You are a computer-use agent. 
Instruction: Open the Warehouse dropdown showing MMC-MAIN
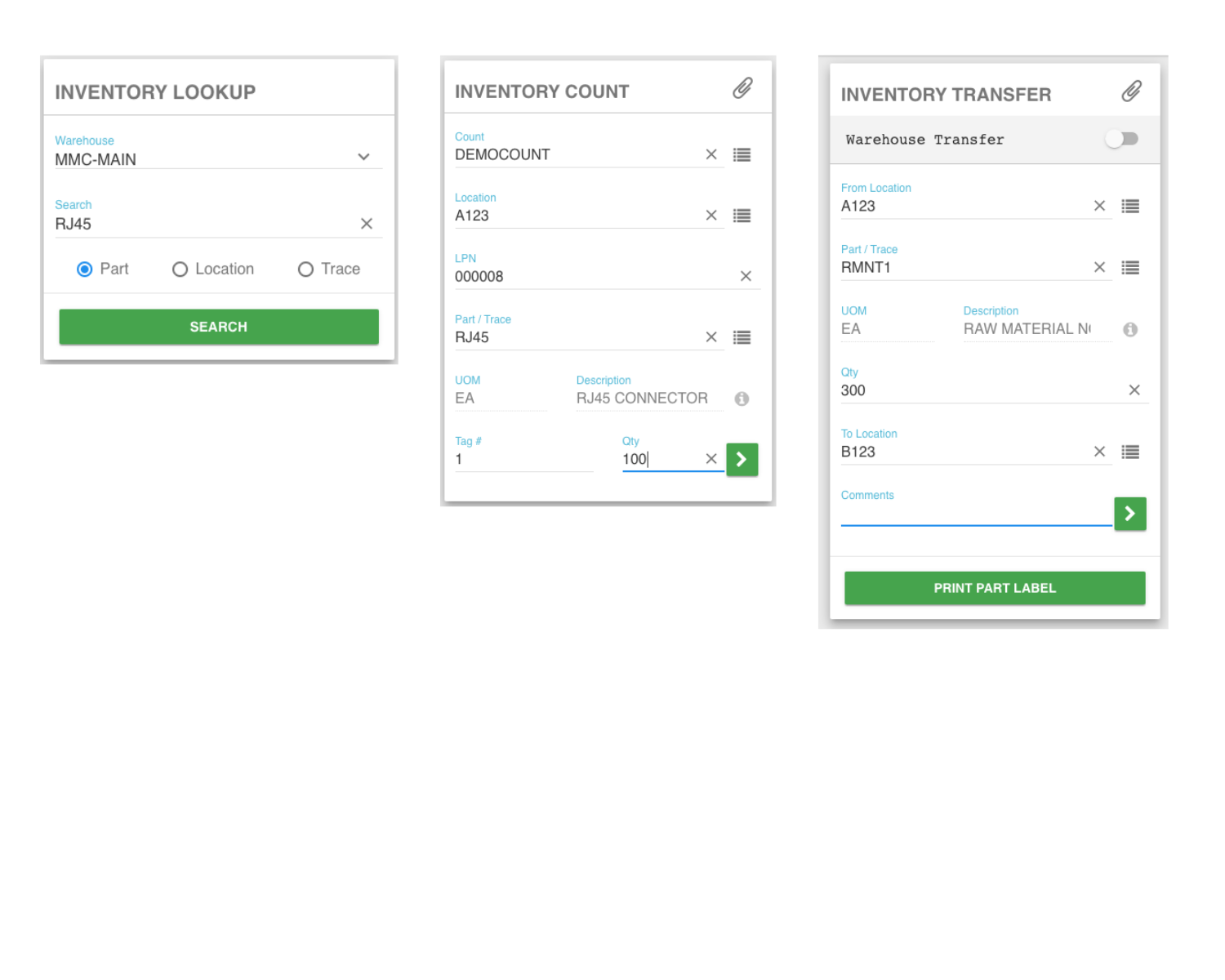tap(363, 157)
